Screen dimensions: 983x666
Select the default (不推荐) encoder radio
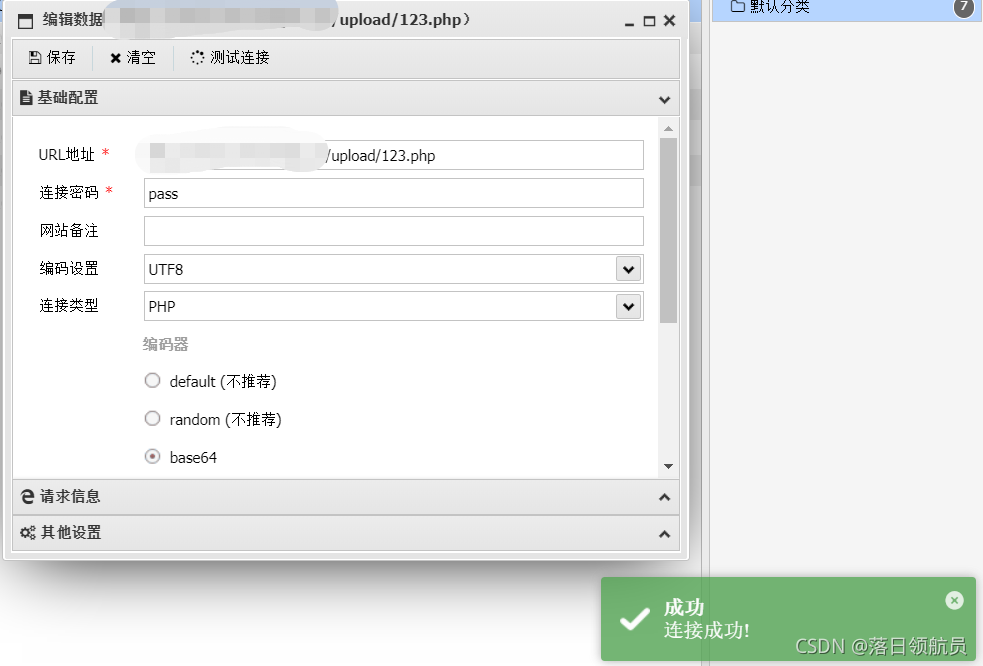(152, 381)
